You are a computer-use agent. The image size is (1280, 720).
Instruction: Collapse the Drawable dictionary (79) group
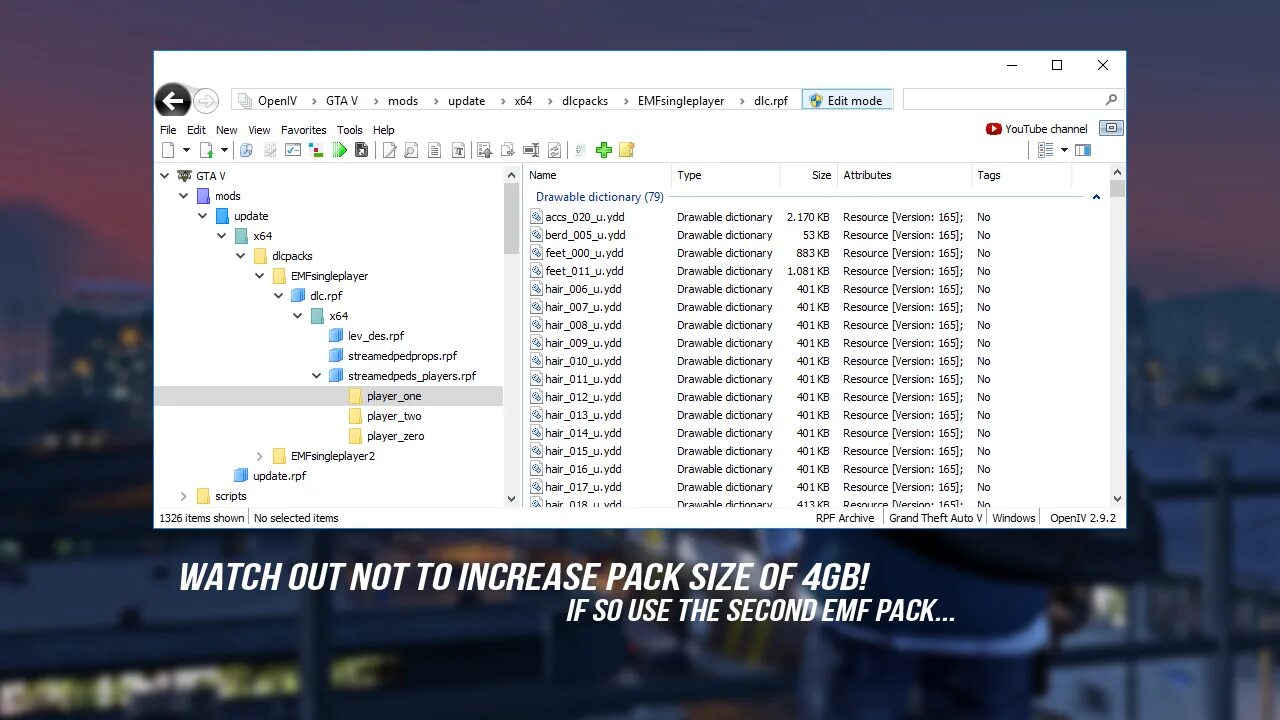pyautogui.click(x=1096, y=197)
